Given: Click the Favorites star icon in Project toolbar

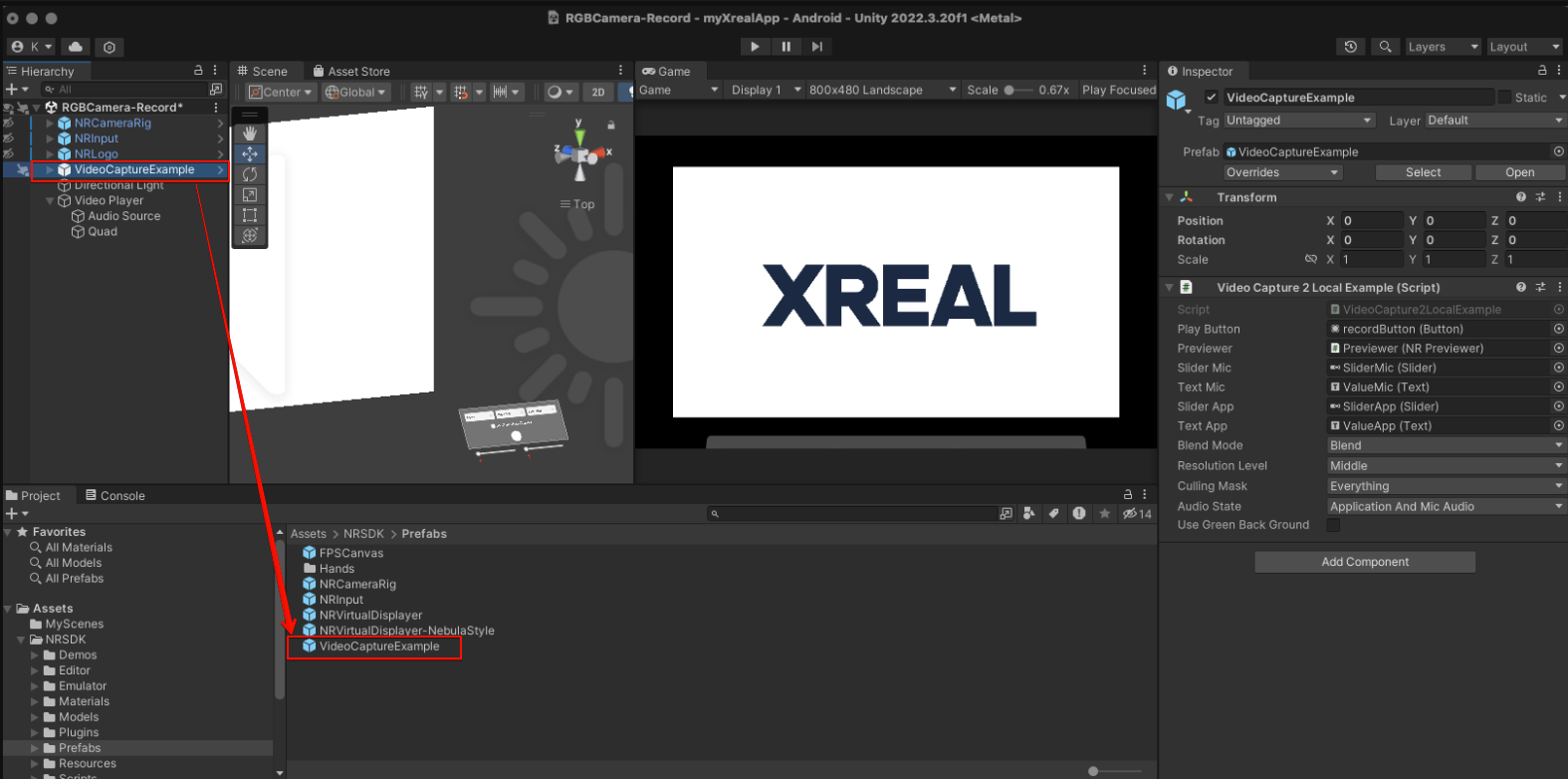Looking at the screenshot, I should point(1104,514).
